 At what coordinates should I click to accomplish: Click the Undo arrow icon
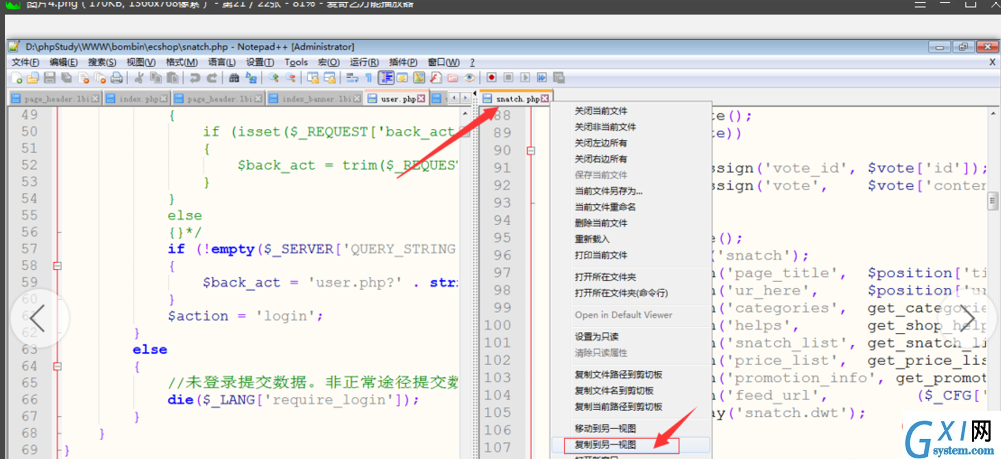coord(194,78)
